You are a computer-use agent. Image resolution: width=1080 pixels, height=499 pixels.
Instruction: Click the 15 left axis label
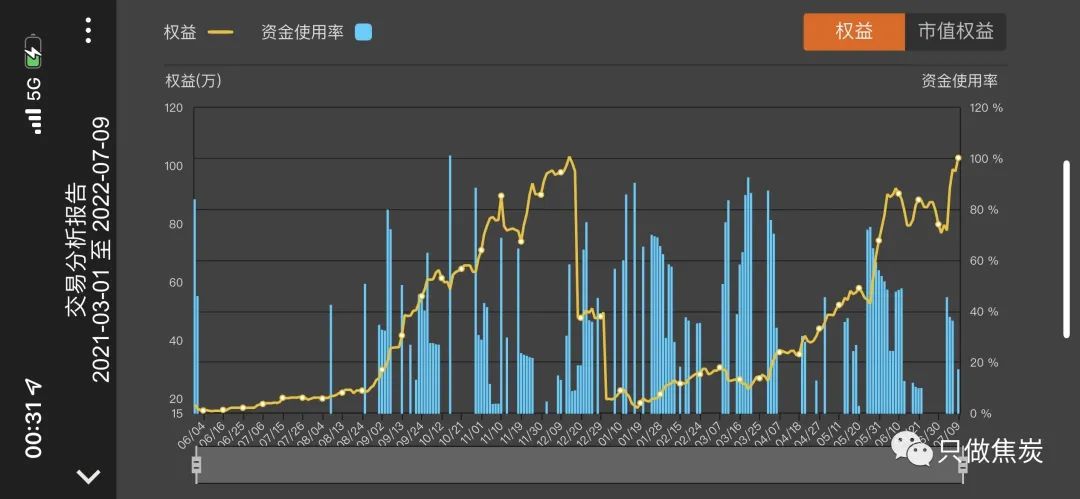pyautogui.click(x=177, y=414)
